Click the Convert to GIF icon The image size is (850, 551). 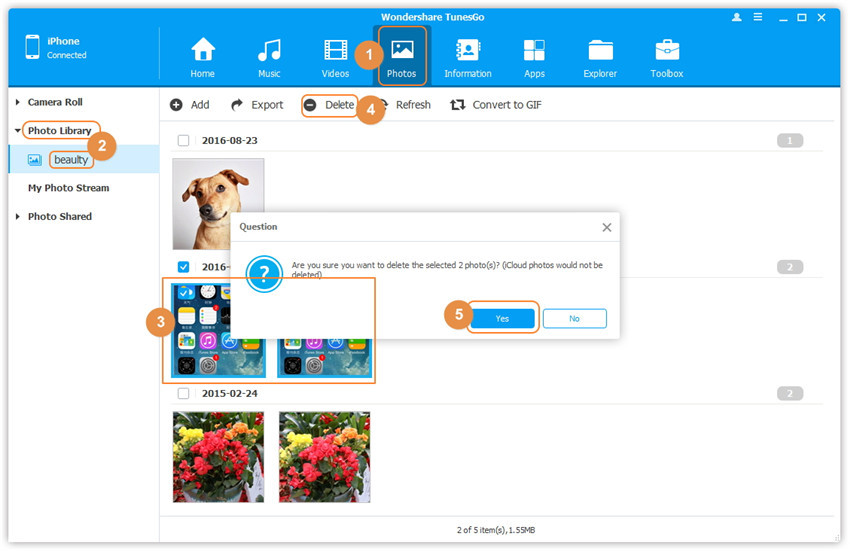pyautogui.click(x=458, y=105)
